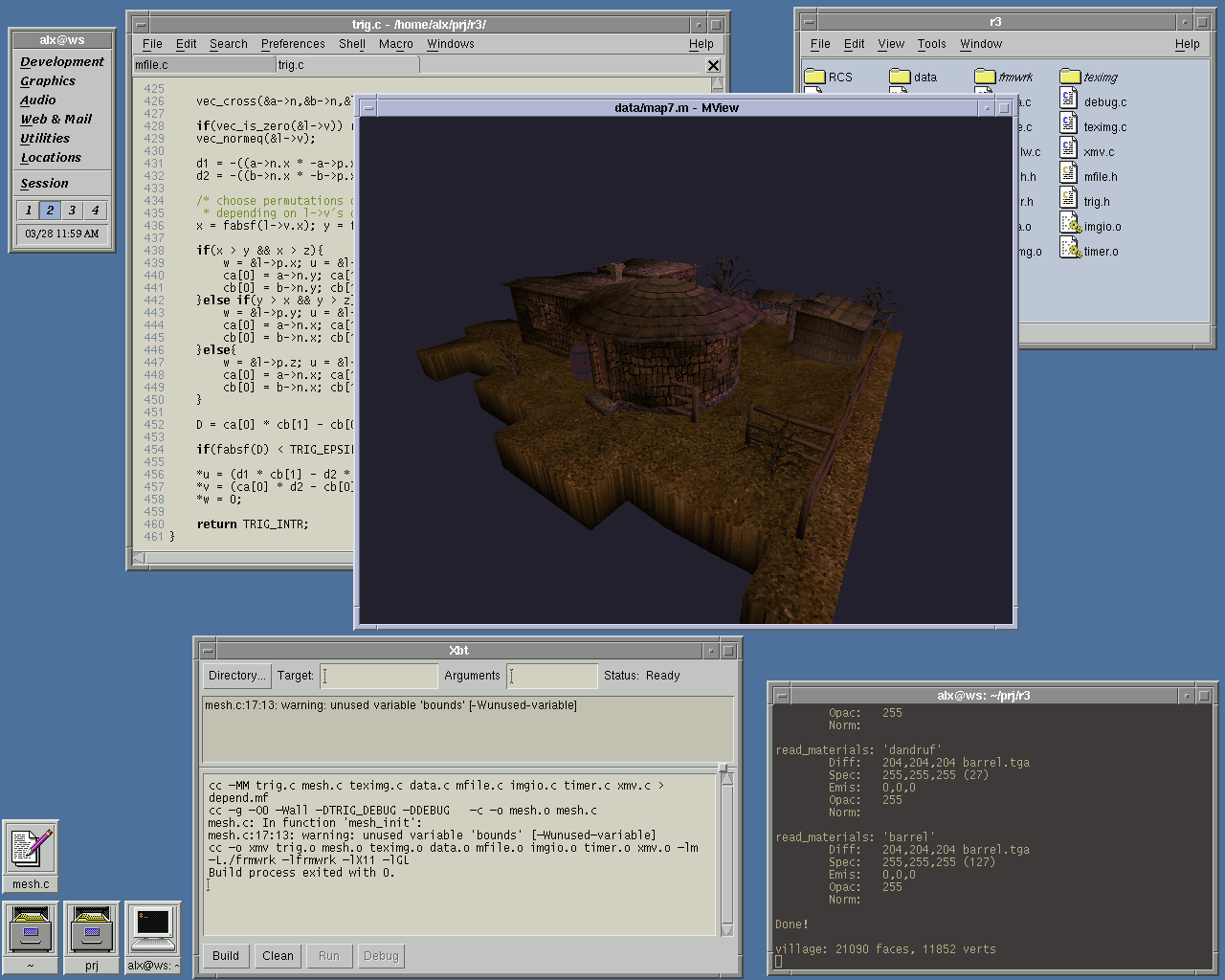Open window menu of trig.c editor
Screen dimensions: 1225x980
click(141, 25)
